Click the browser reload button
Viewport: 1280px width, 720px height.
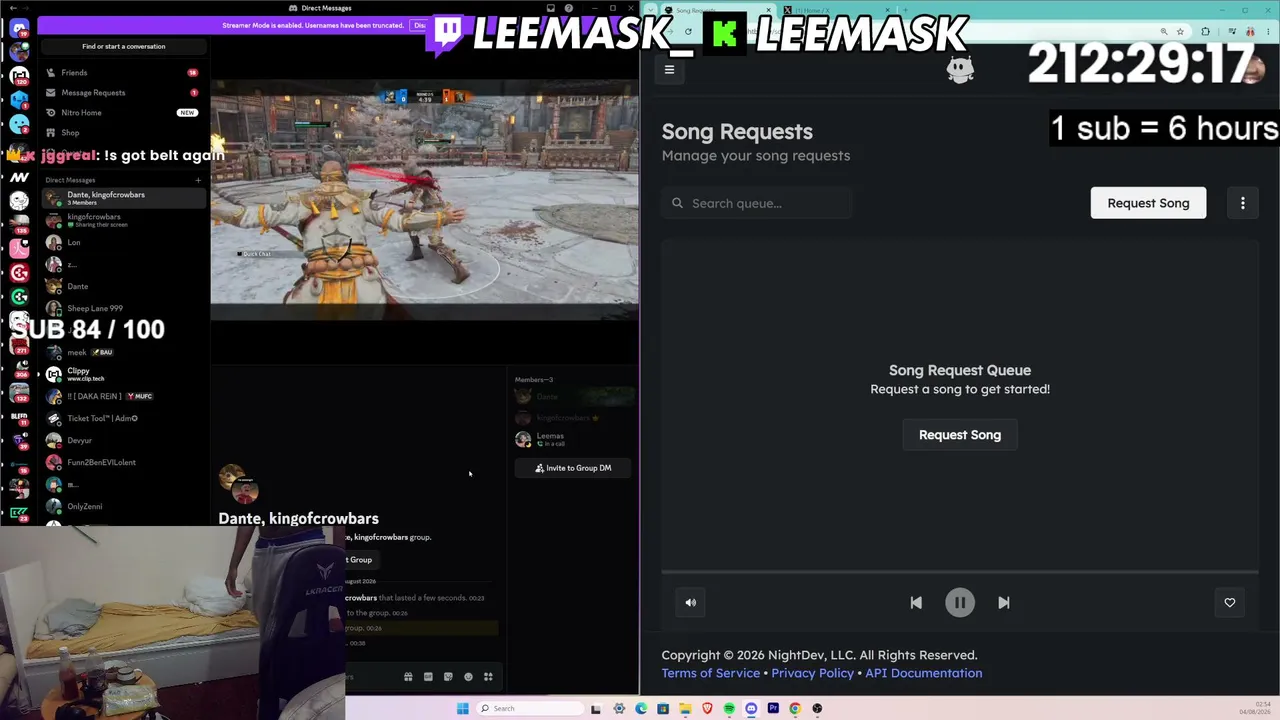click(x=688, y=32)
